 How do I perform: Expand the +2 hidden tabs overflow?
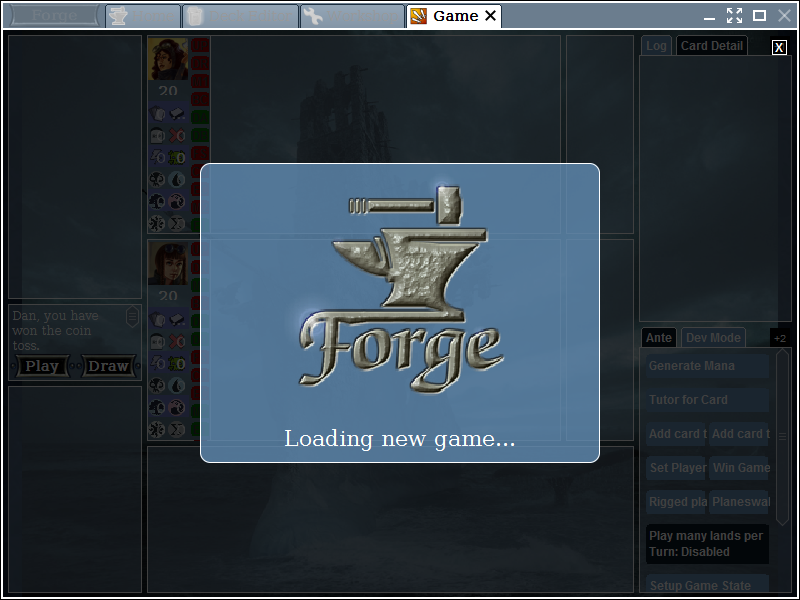[x=780, y=338]
